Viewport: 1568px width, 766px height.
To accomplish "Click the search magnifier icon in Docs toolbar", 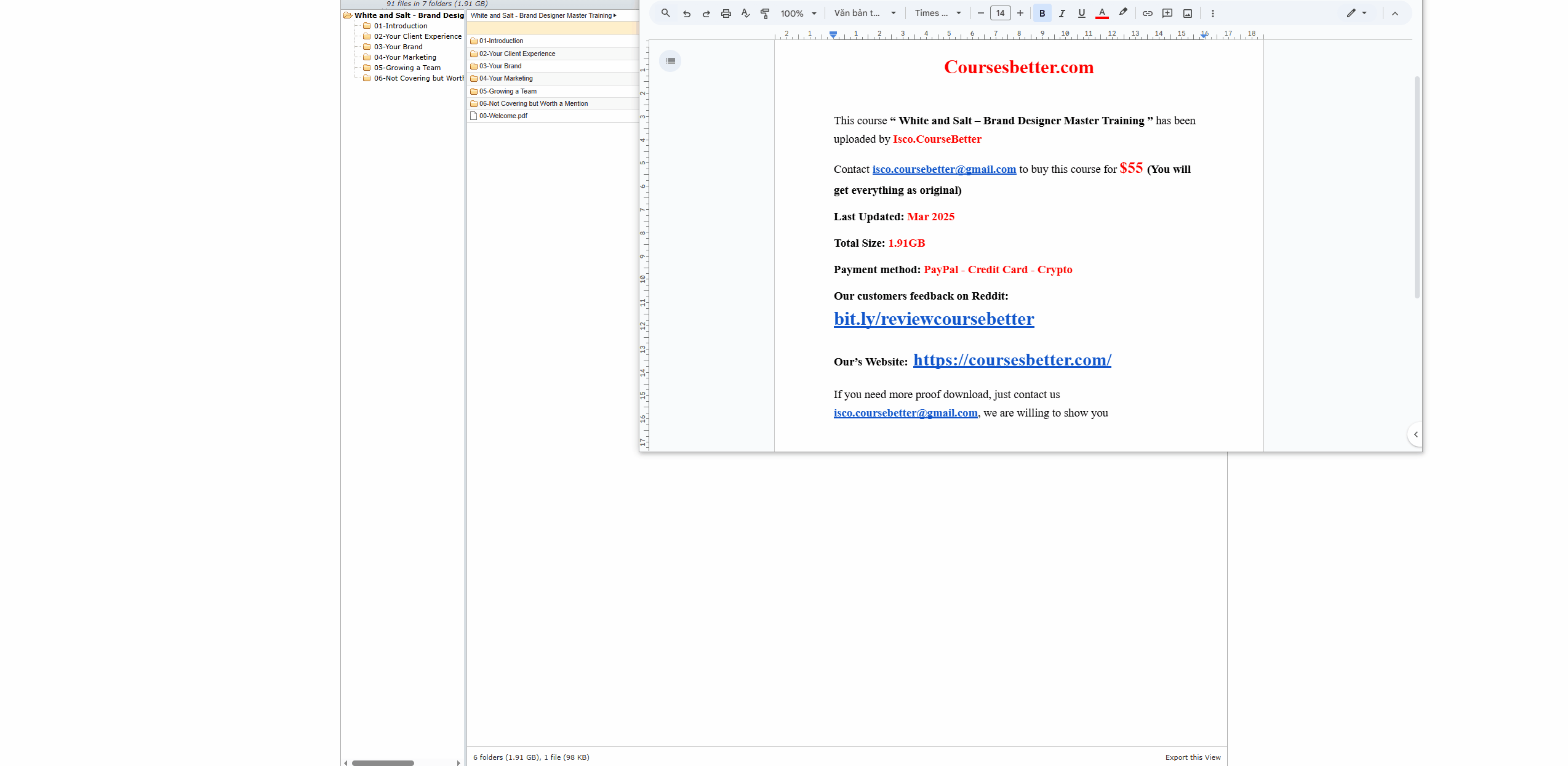I will click(x=665, y=13).
